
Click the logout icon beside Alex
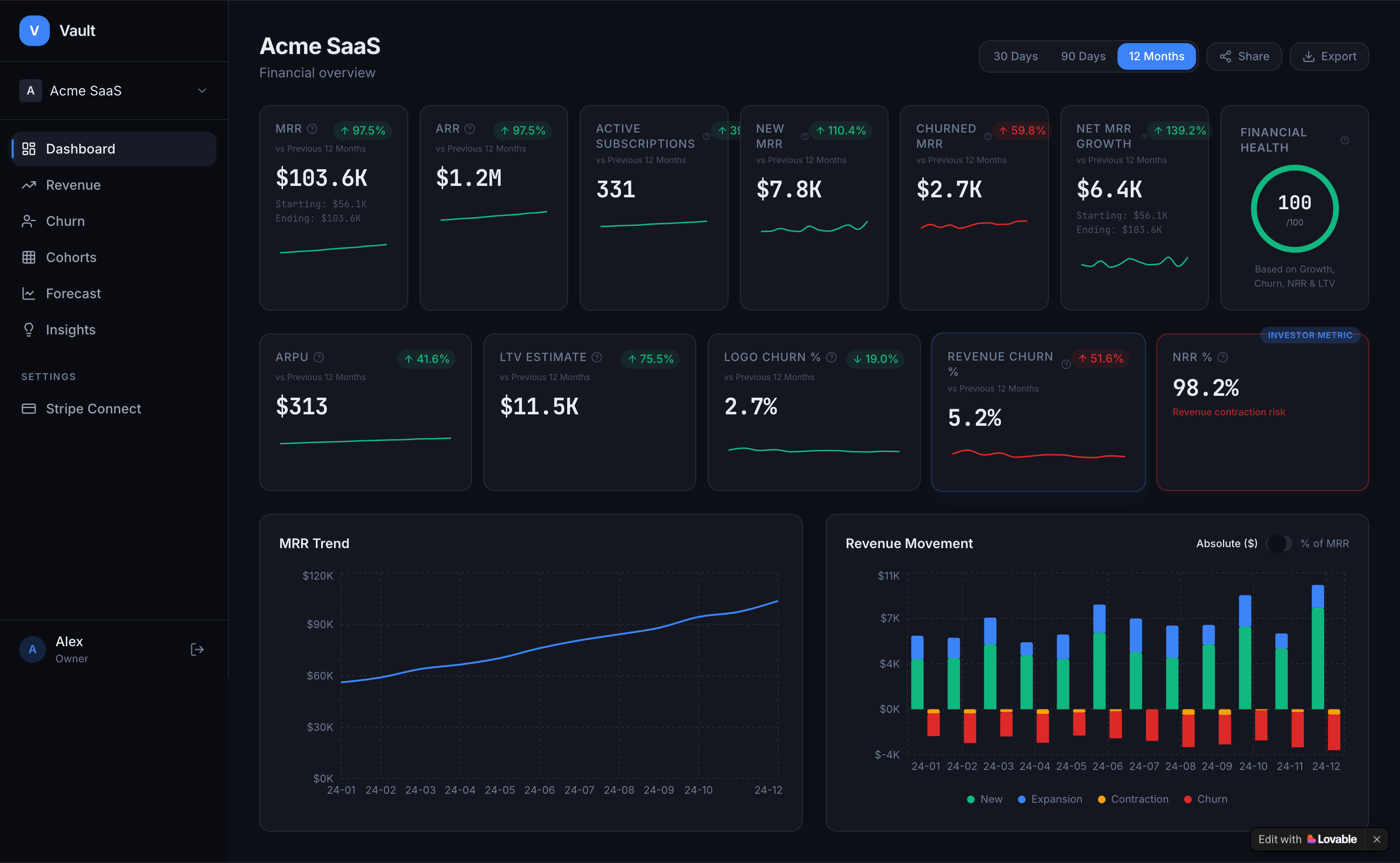[x=197, y=649]
